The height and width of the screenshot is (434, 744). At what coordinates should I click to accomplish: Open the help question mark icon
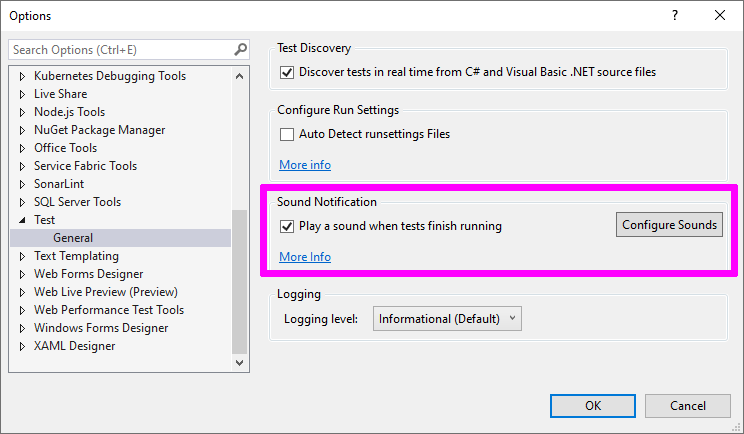675,15
